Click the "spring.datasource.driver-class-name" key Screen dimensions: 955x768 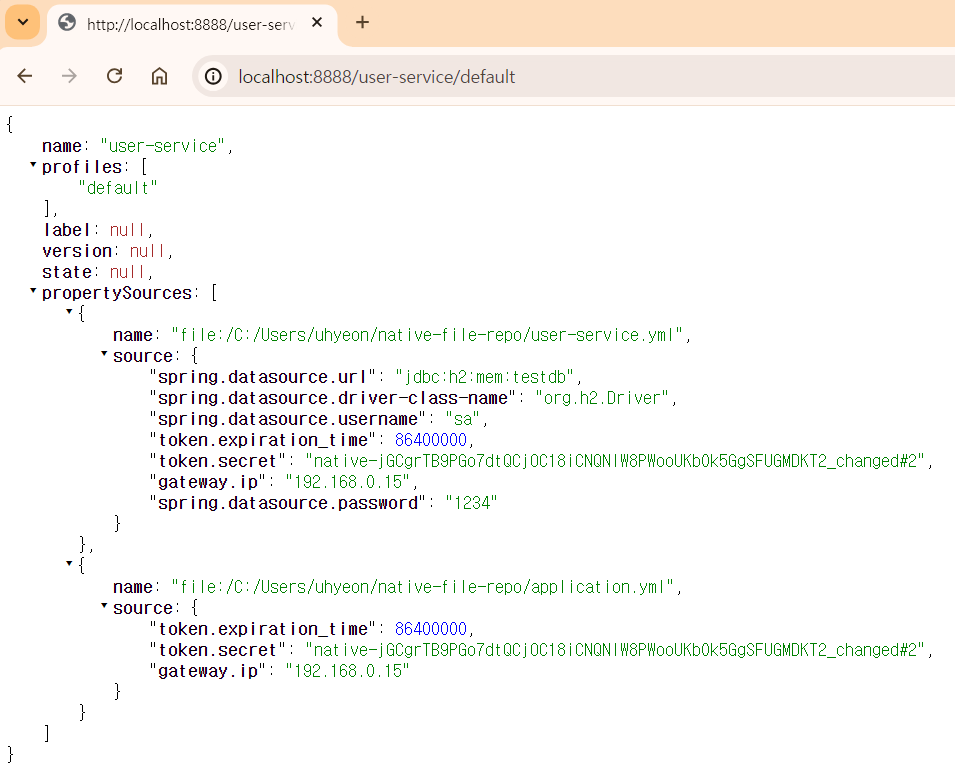click(x=333, y=398)
